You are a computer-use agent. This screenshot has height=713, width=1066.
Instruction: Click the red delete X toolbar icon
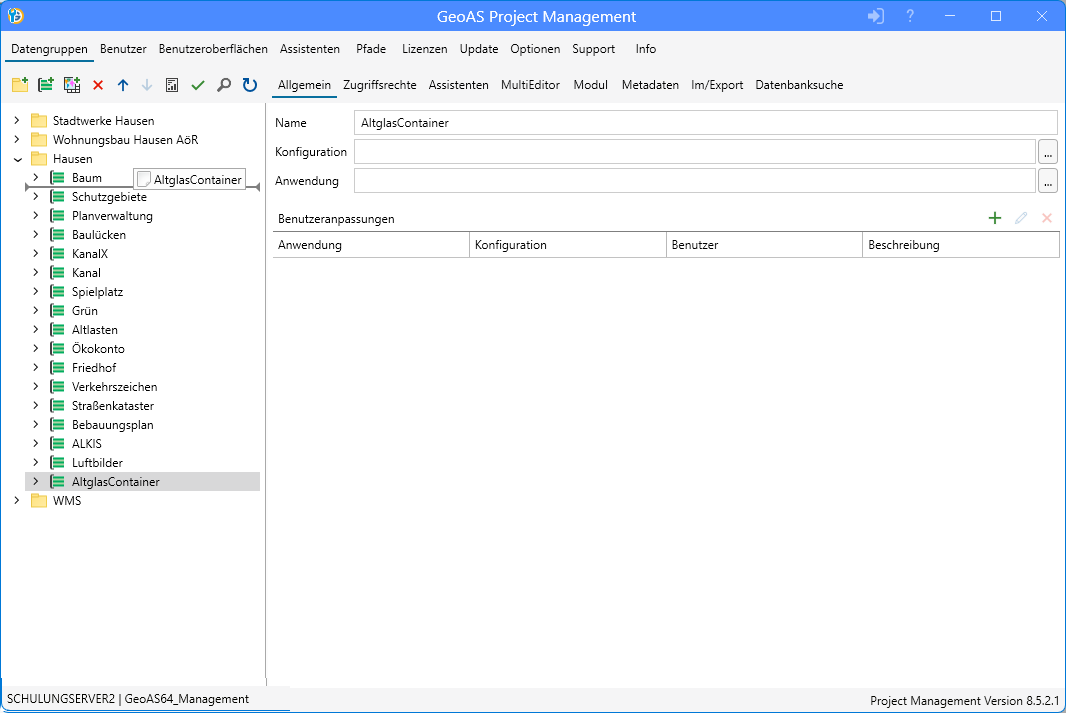(x=98, y=86)
